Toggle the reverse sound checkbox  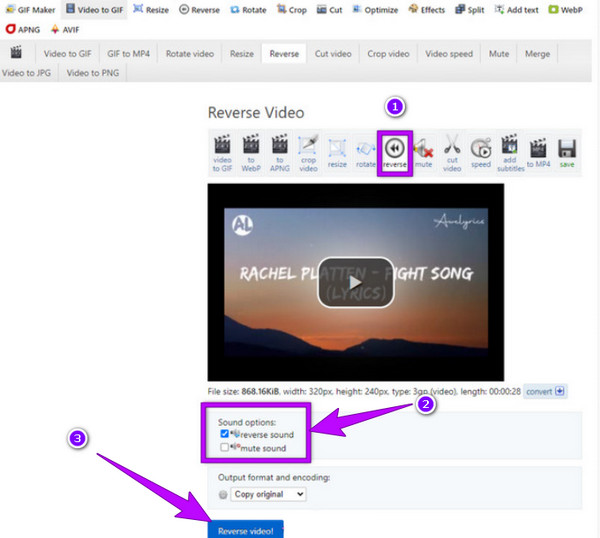225,434
